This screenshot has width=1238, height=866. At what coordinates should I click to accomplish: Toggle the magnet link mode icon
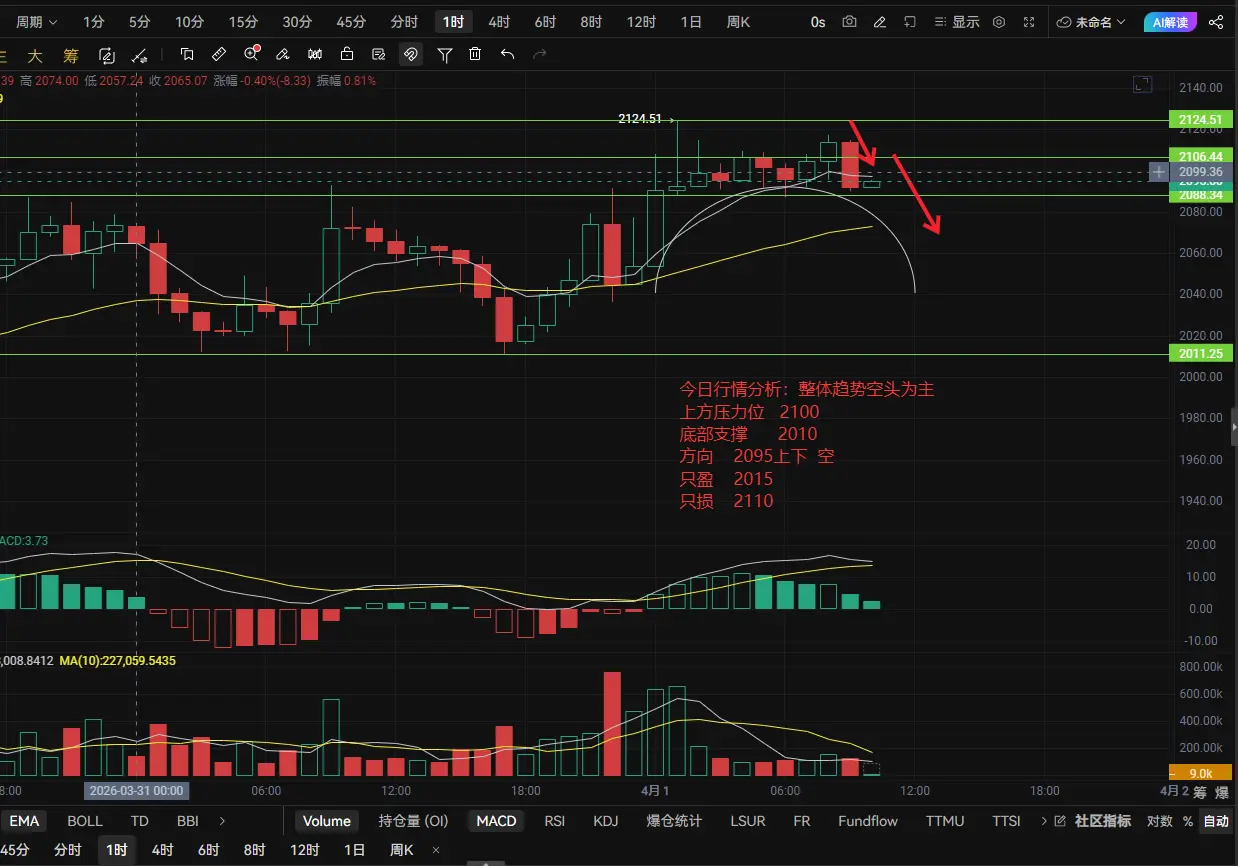click(x=410, y=55)
